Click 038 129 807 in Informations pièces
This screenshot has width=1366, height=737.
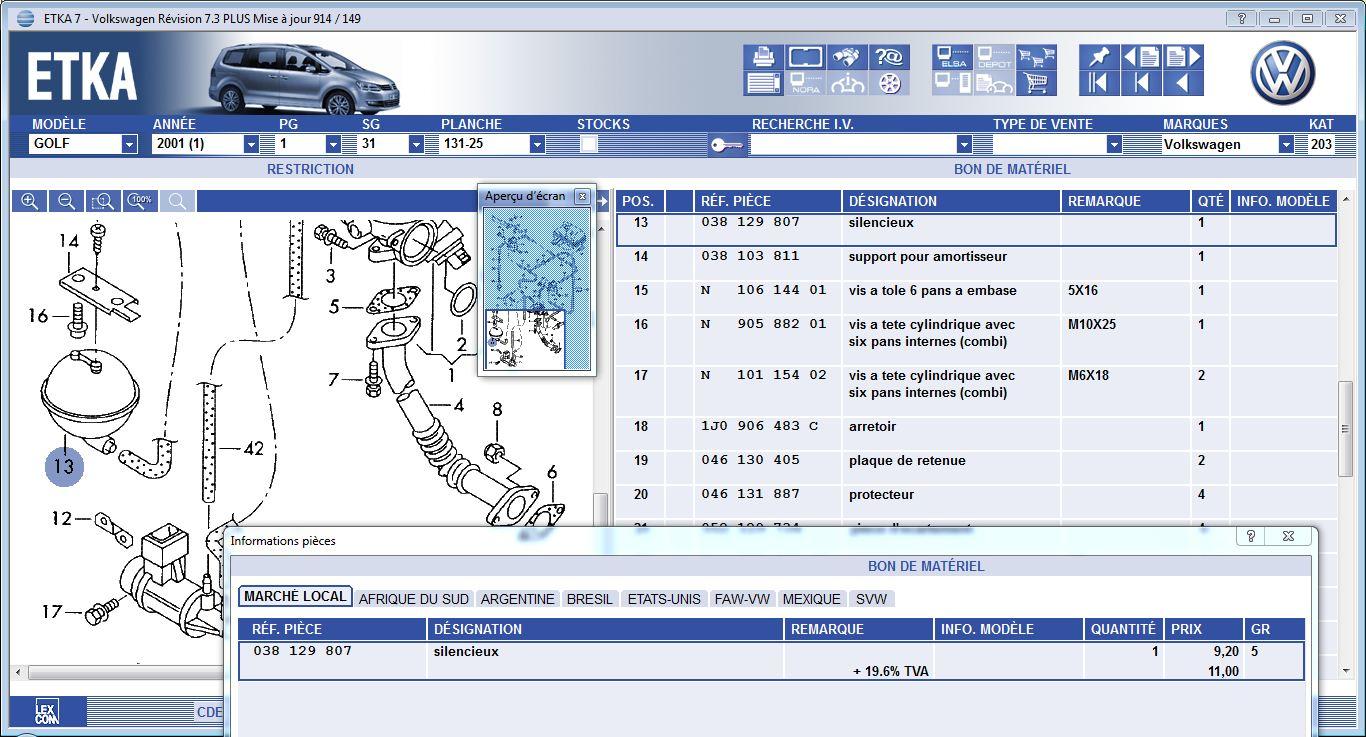tap(302, 651)
